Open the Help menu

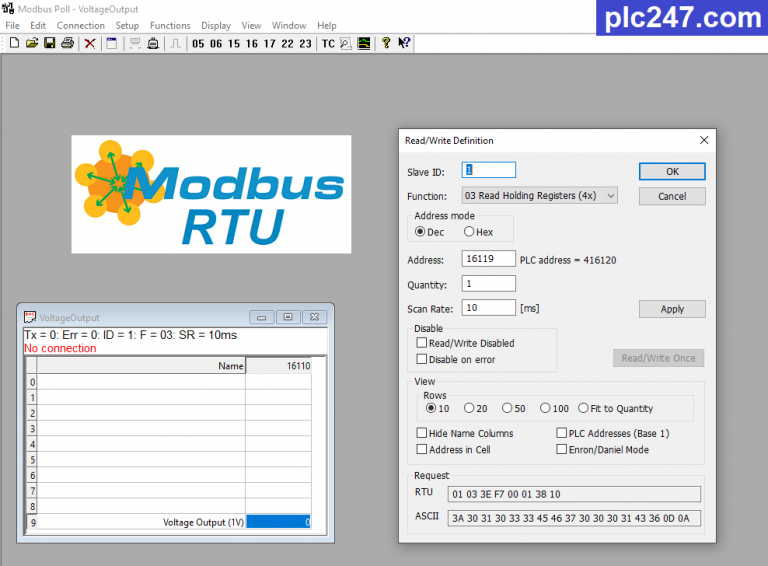(x=327, y=25)
